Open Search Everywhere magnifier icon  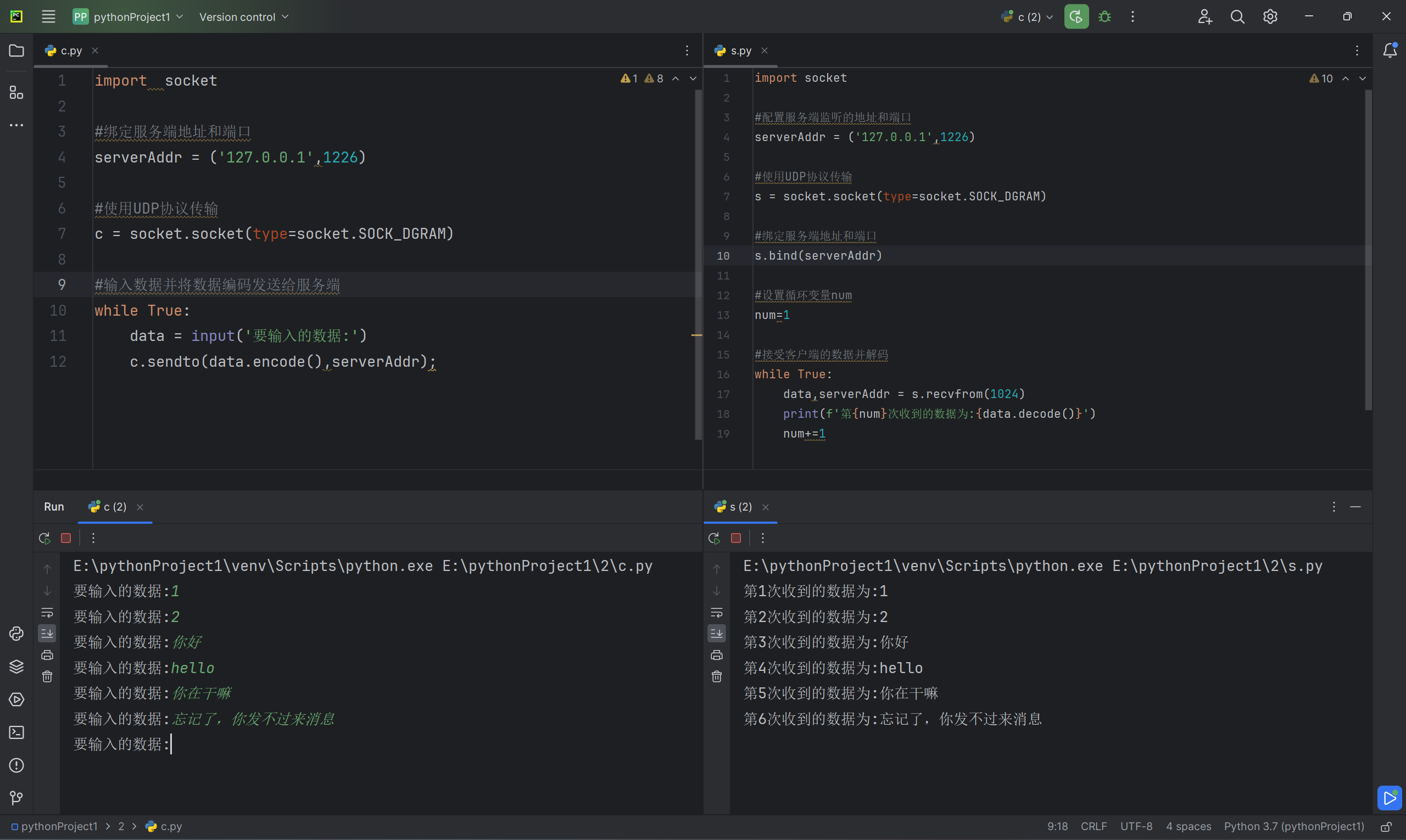pyautogui.click(x=1237, y=17)
